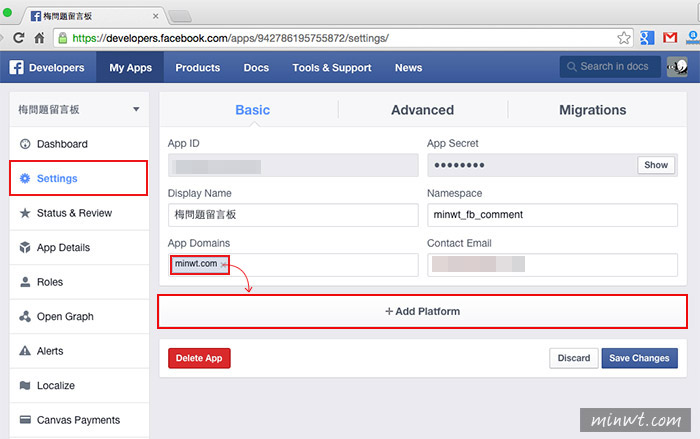Open Canvas Payments in the sidebar
This screenshot has height=439, width=700.
(x=79, y=420)
